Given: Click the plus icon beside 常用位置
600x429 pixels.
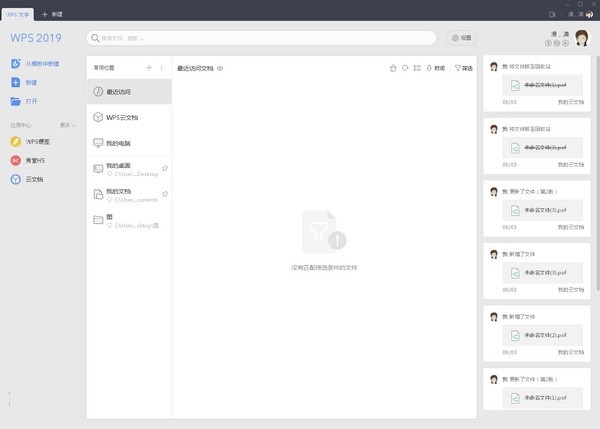Looking at the screenshot, I should click(x=149, y=68).
